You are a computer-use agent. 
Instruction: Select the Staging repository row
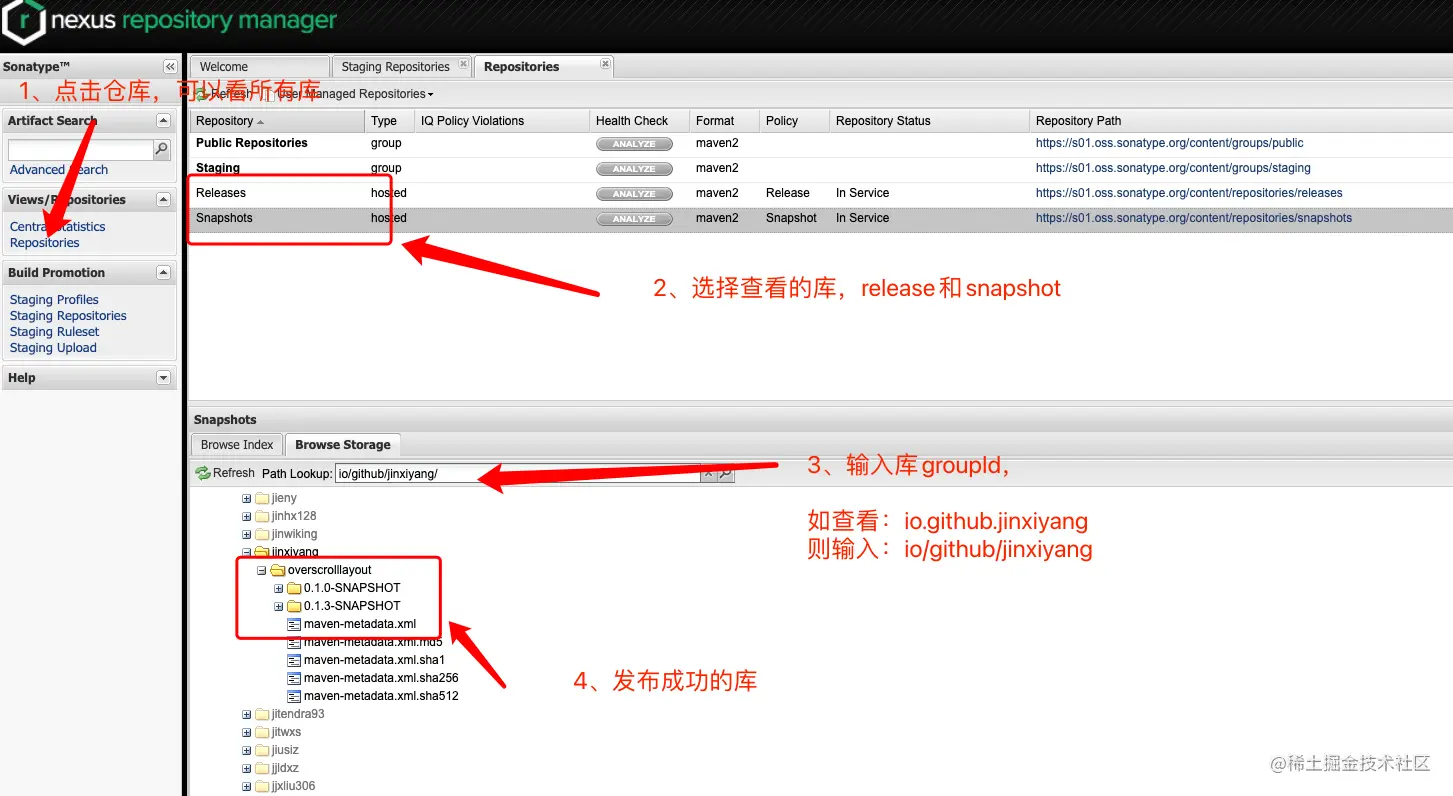click(x=821, y=168)
